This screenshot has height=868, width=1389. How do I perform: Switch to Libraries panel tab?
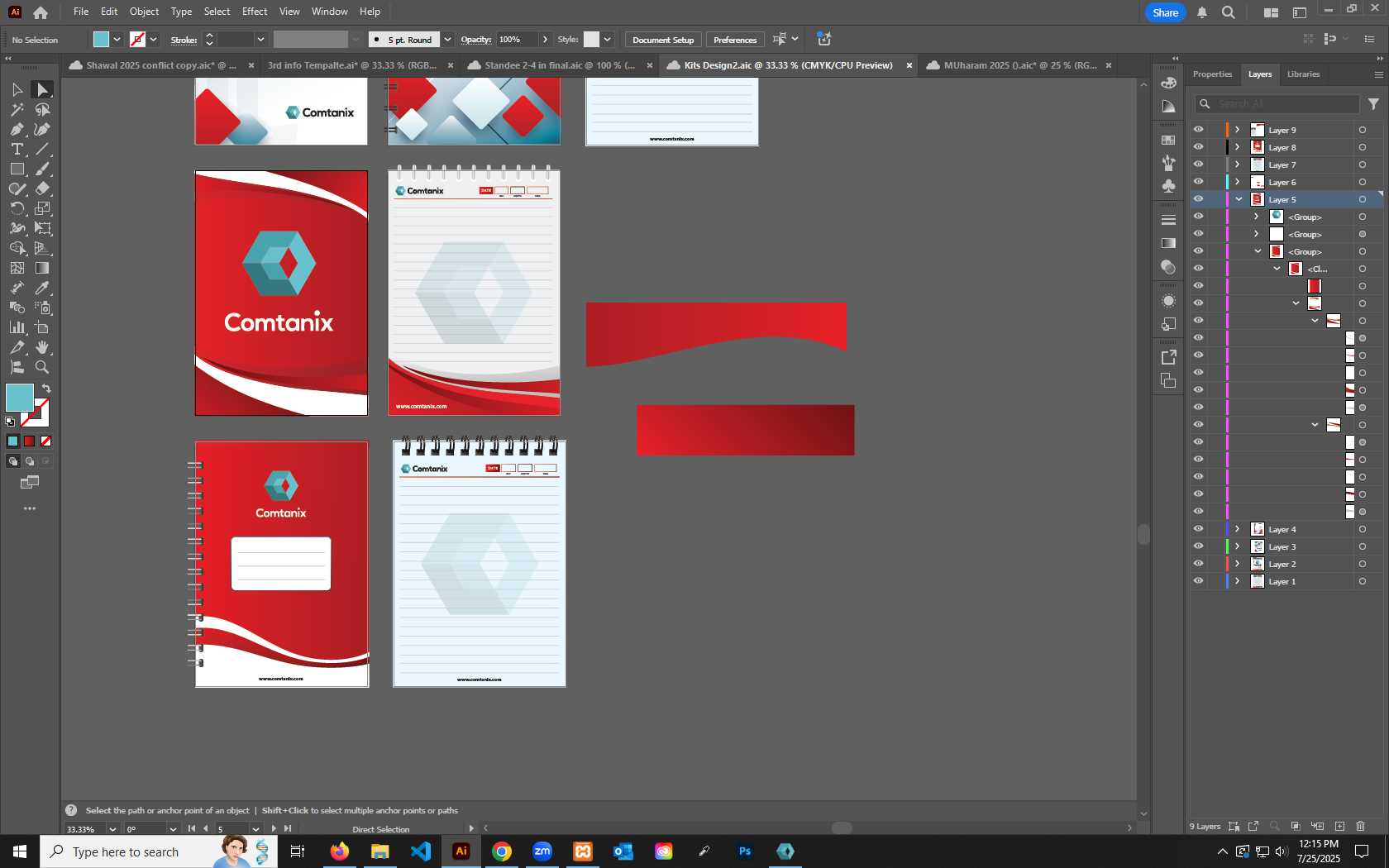pyautogui.click(x=1303, y=74)
